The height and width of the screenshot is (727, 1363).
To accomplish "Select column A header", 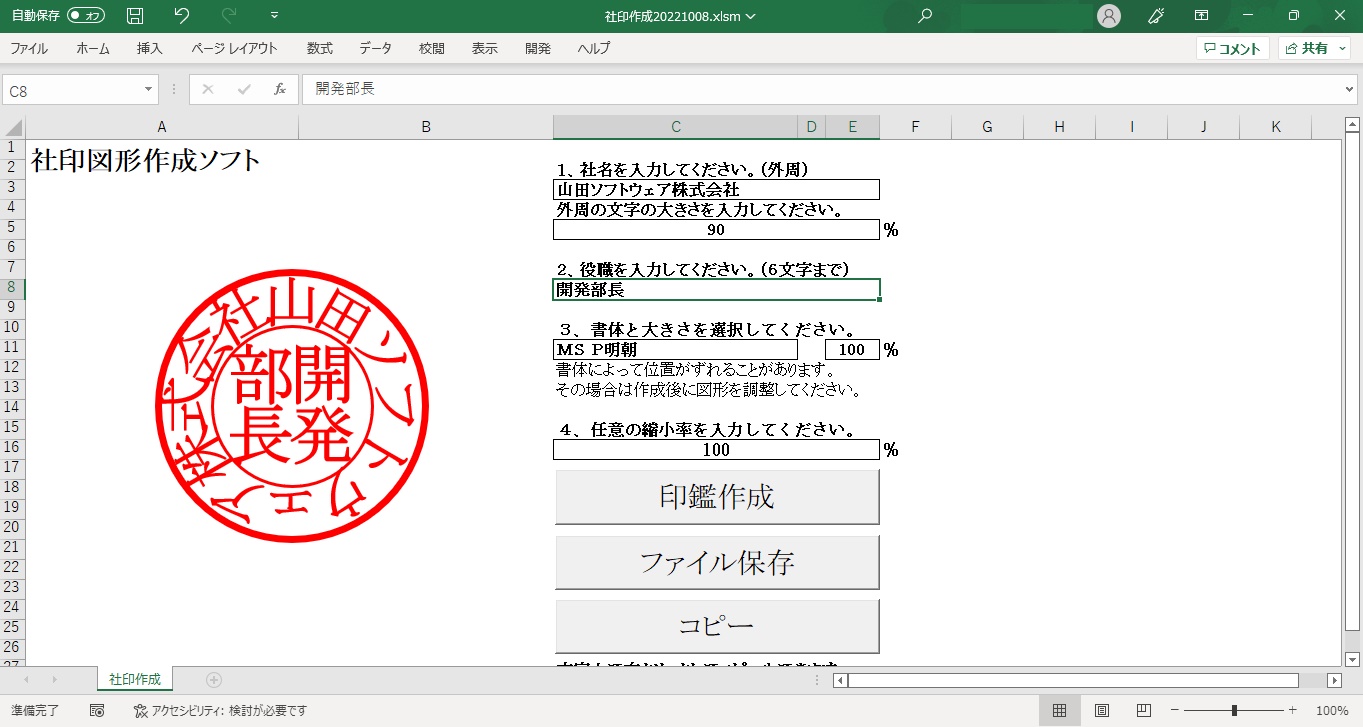I will tap(162, 127).
